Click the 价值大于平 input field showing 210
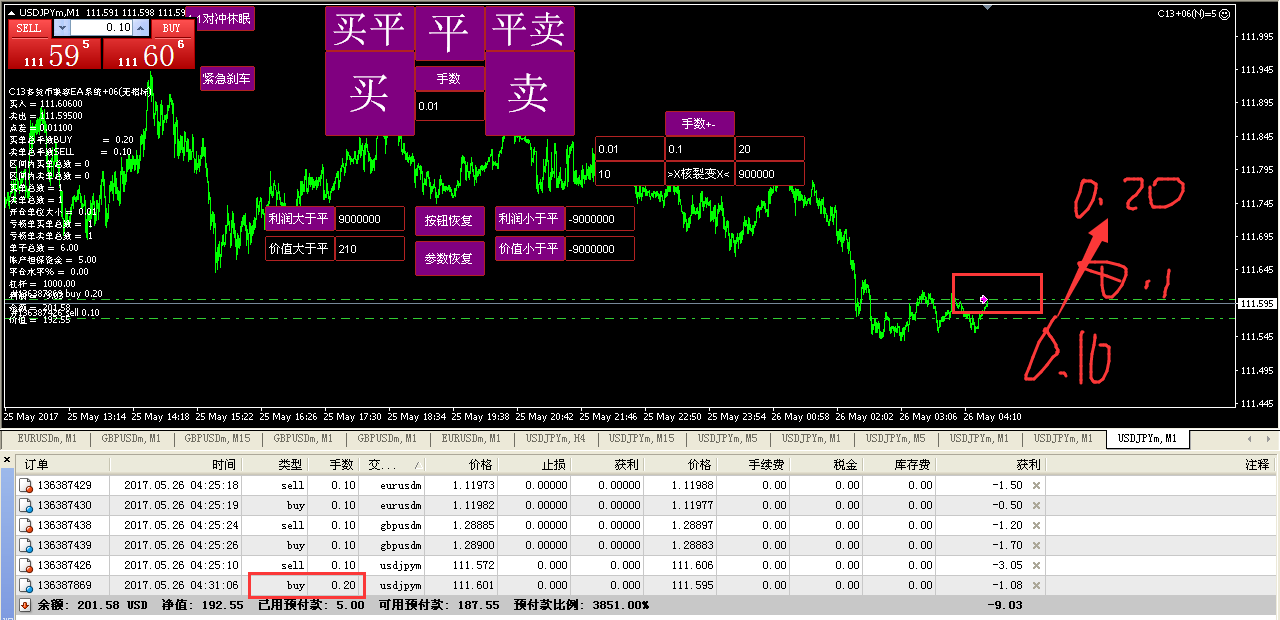 click(369, 249)
